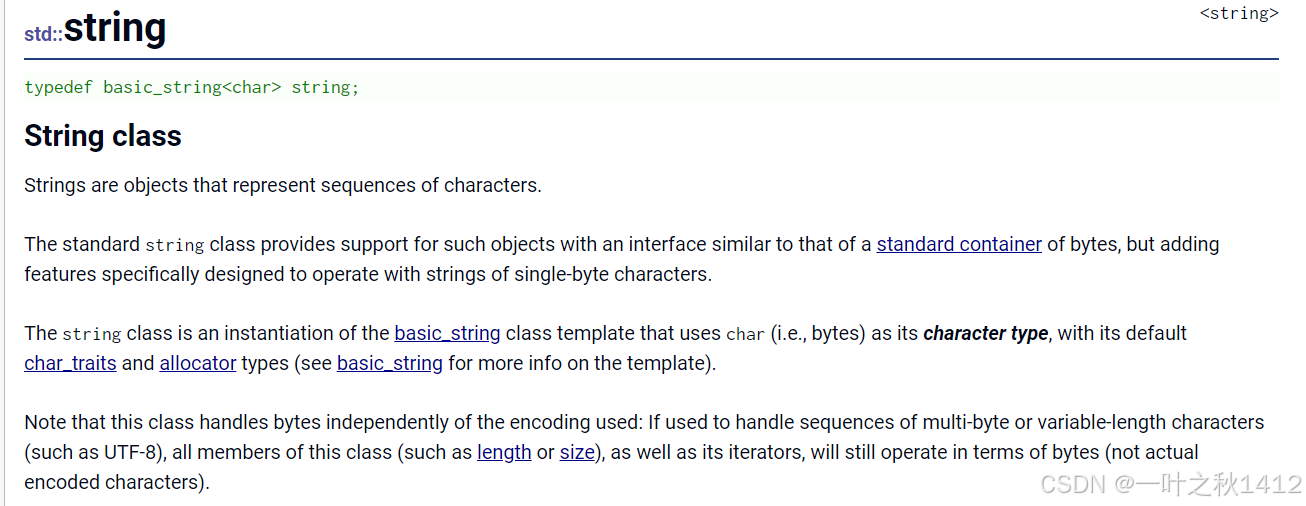This screenshot has height=506, width=1306.
Task: Click the CSDN watermark at bottom right
Action: click(x=1170, y=485)
